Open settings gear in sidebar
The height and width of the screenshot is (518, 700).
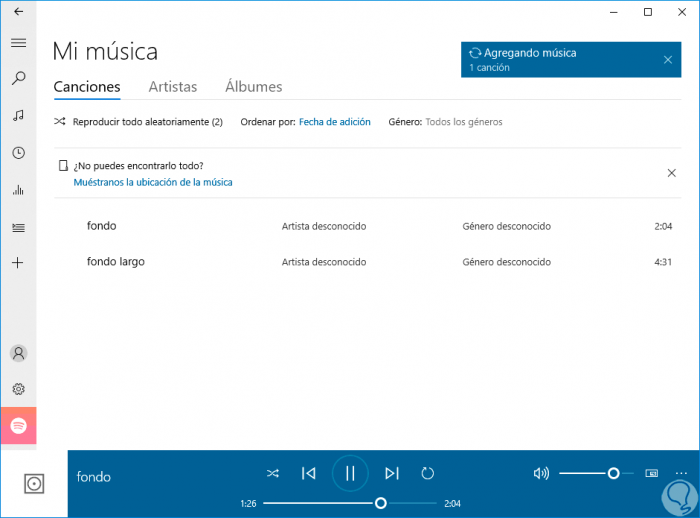[18, 389]
